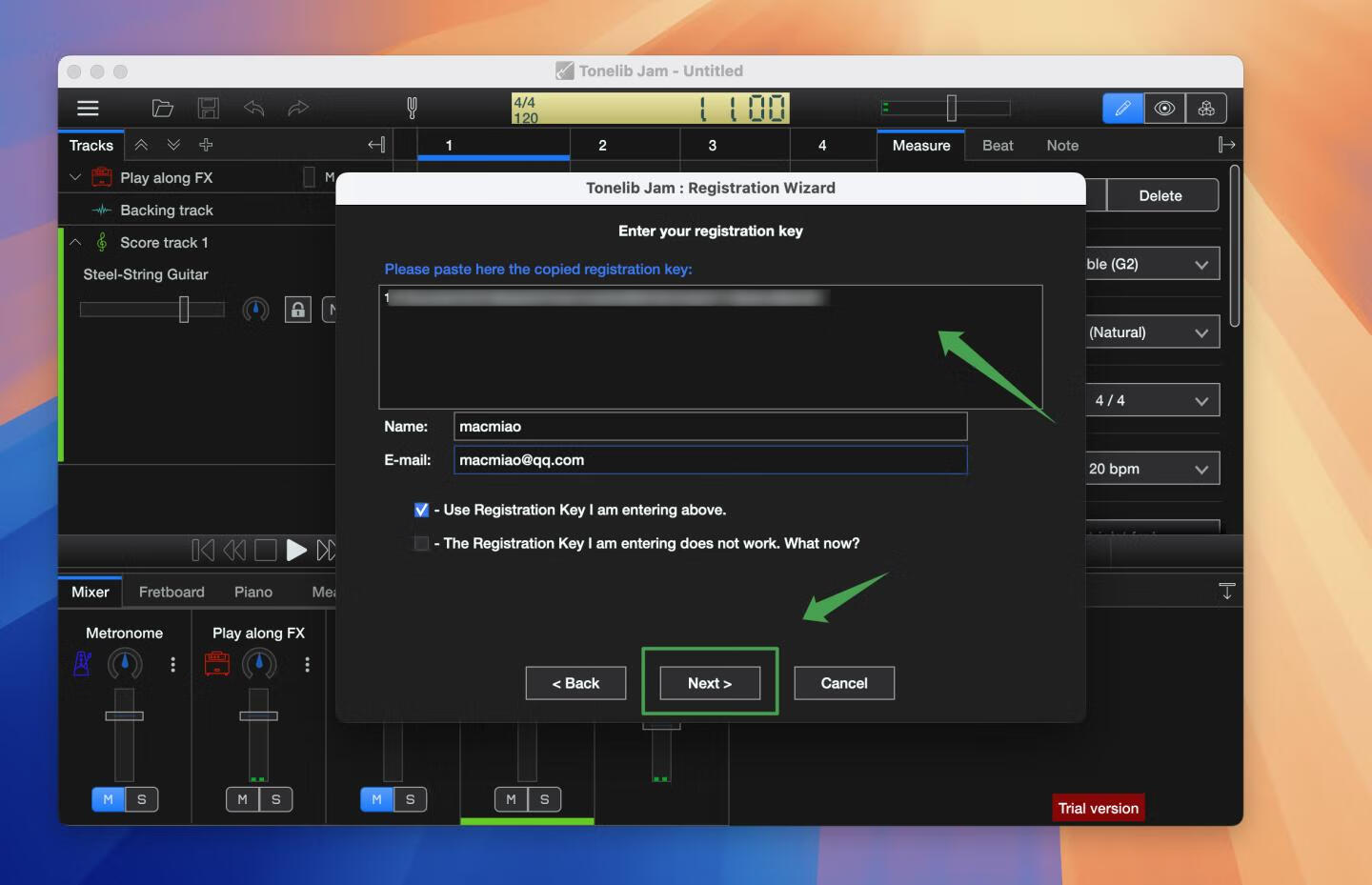
Task: Click the Undo arrow icon
Action: [x=253, y=108]
